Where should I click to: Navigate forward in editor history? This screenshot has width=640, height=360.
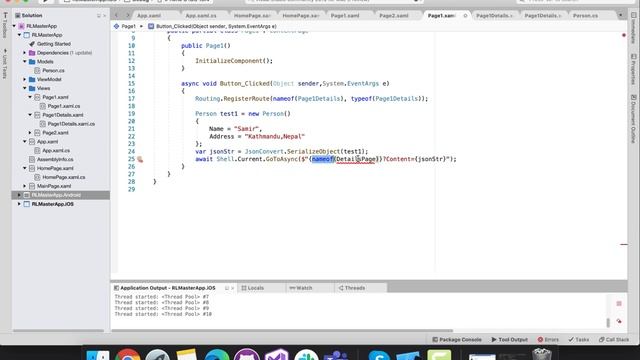point(127,16)
